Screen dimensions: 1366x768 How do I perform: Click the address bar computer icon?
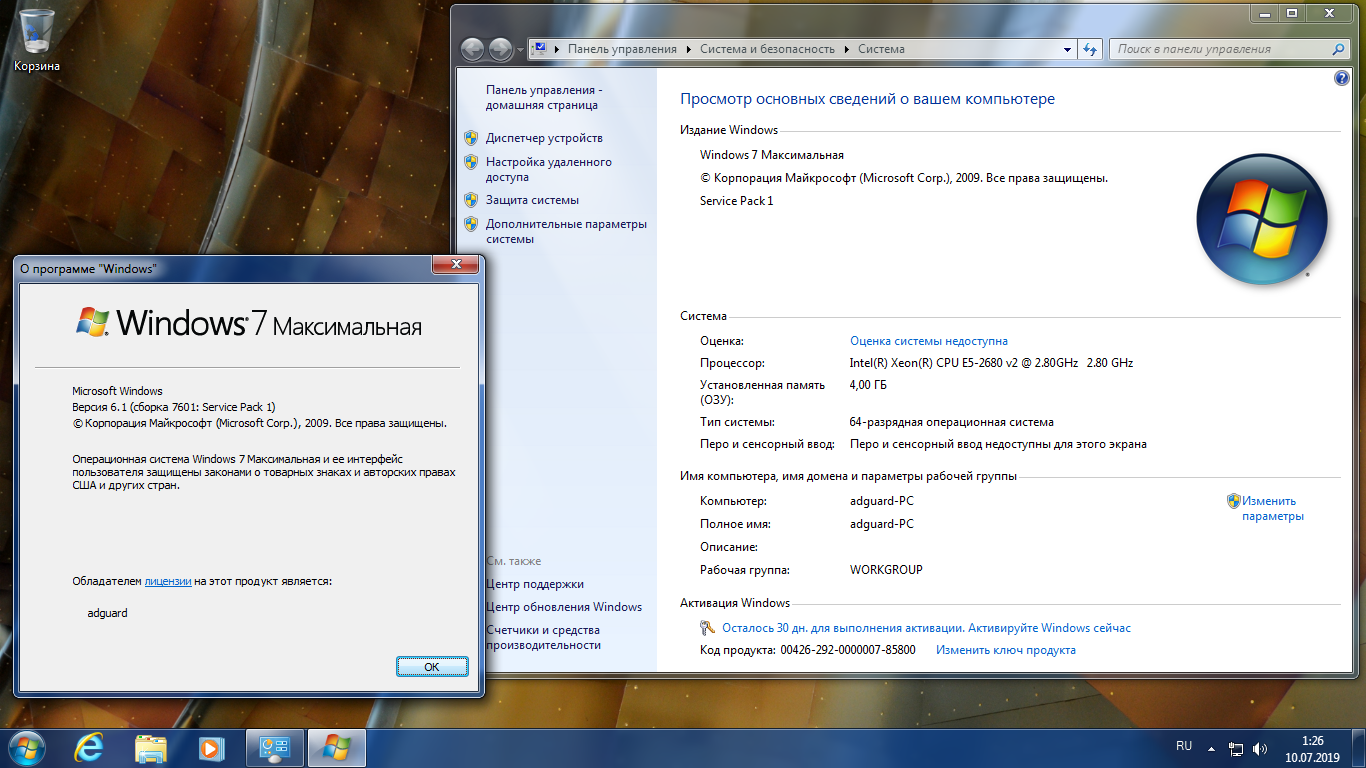(x=538, y=48)
